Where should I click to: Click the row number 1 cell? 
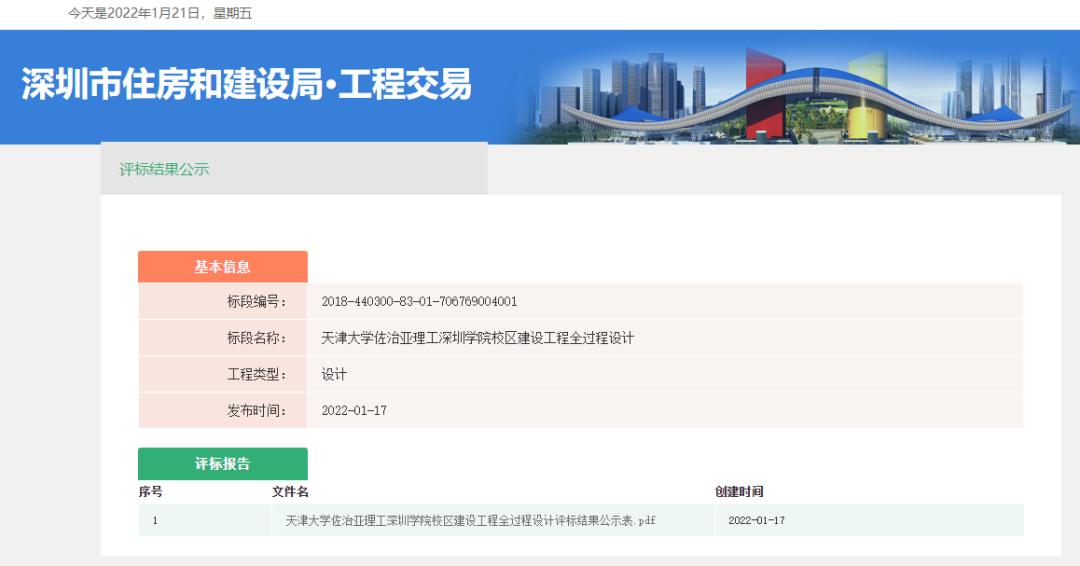(x=155, y=520)
